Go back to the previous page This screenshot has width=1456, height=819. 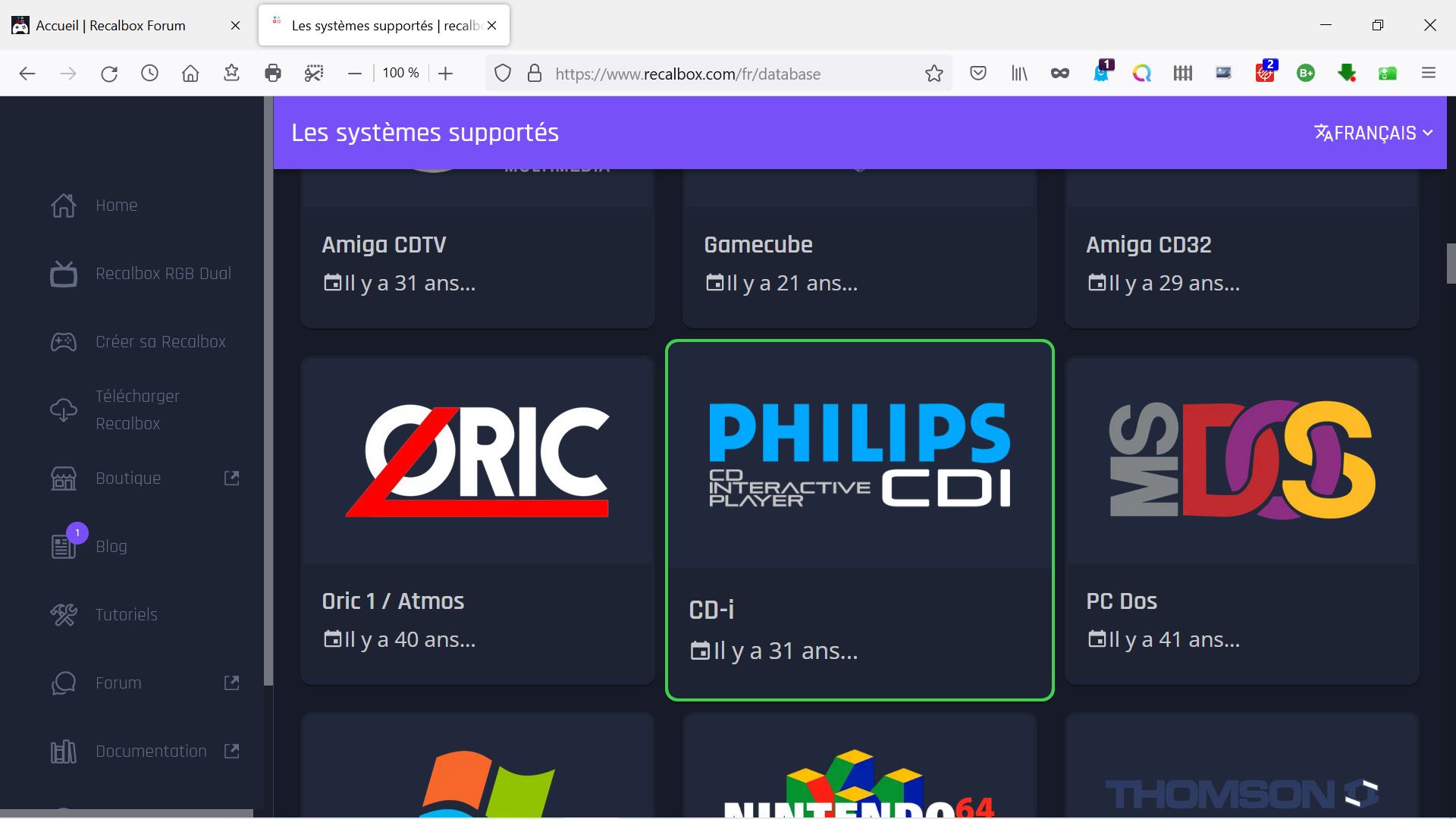(27, 74)
